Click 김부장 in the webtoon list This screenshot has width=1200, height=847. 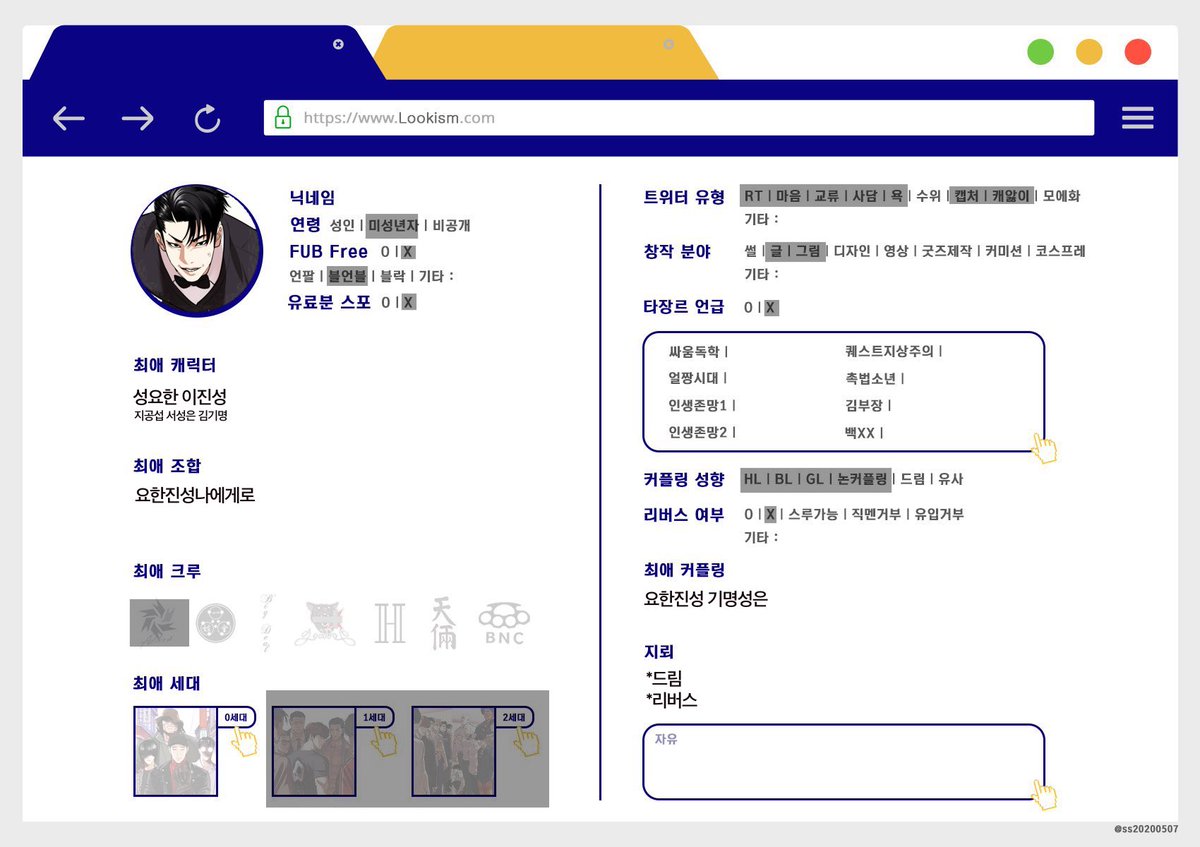pos(864,405)
